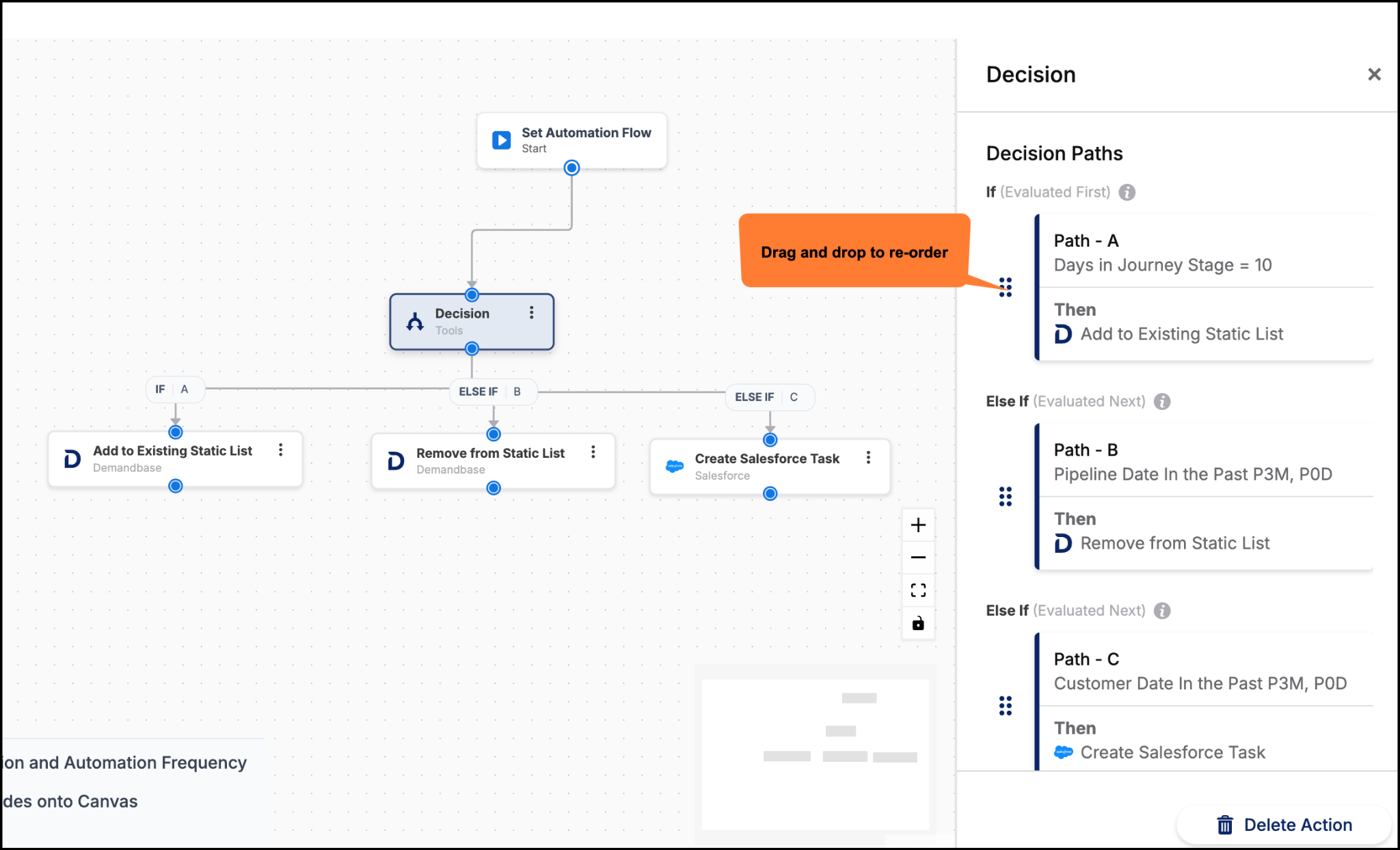Open Add to Existing Static List node menu

coord(280,450)
